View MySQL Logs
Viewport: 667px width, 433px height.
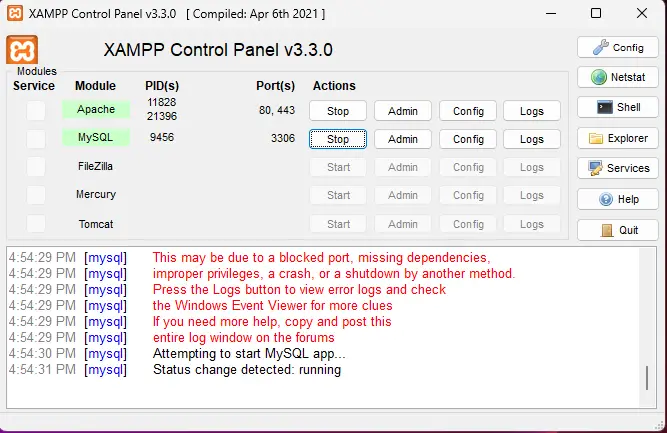[x=532, y=139]
